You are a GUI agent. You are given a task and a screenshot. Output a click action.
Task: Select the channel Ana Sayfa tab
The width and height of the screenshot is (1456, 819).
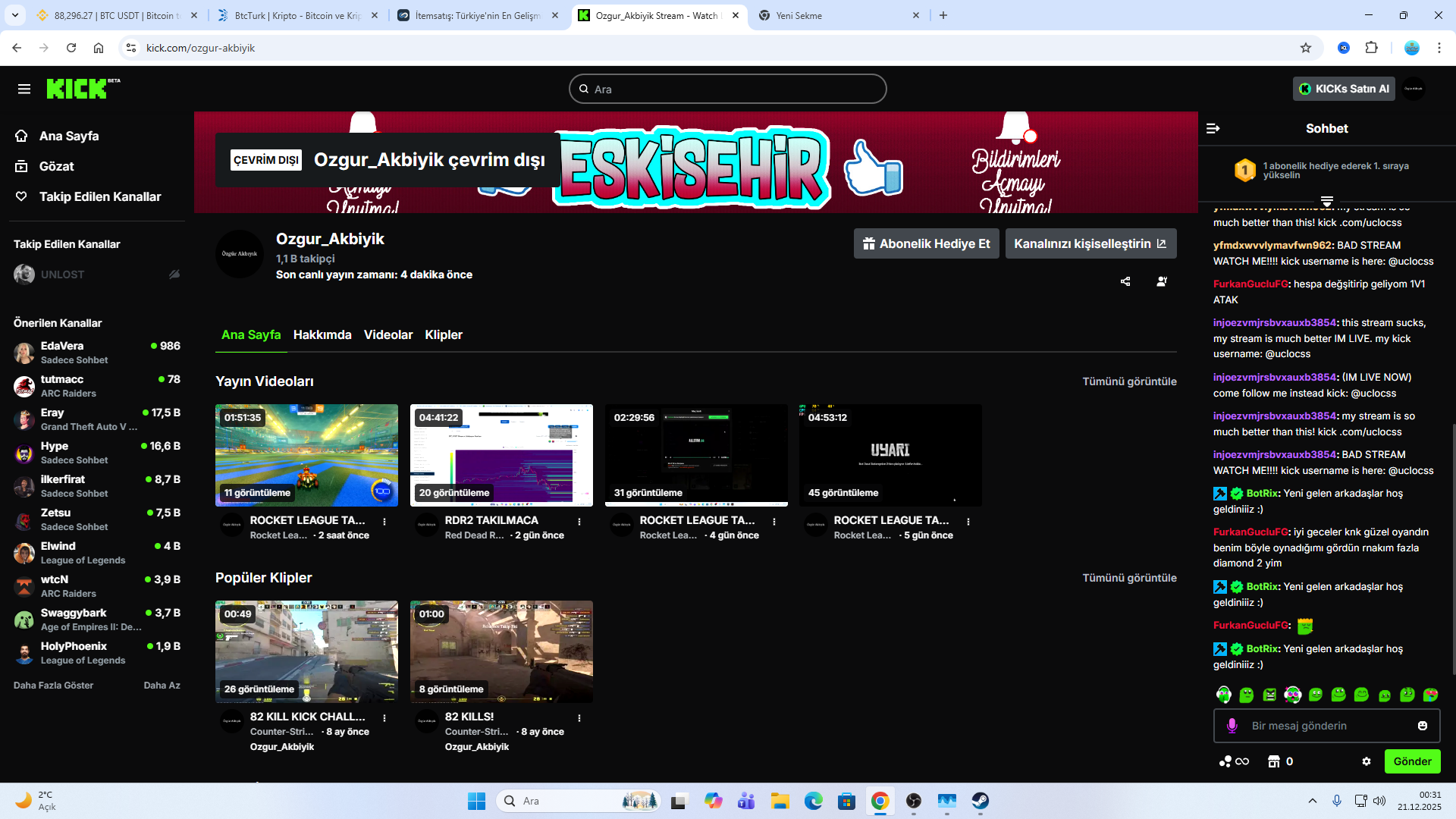click(251, 335)
